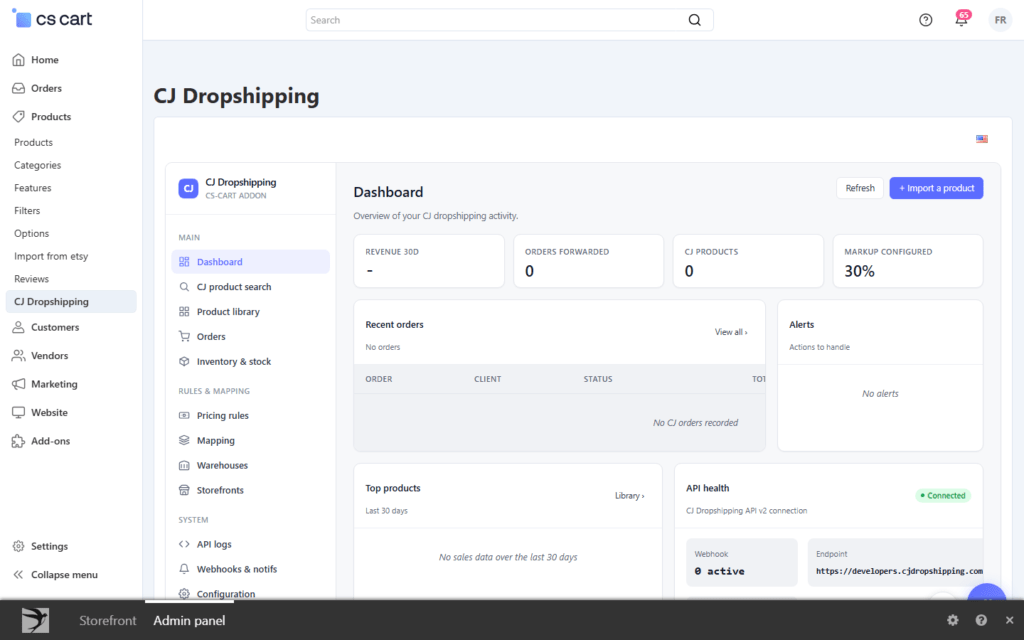Click the developers.cjdropshipping.com endpoint URL
The height and width of the screenshot is (640, 1024).
(x=899, y=571)
